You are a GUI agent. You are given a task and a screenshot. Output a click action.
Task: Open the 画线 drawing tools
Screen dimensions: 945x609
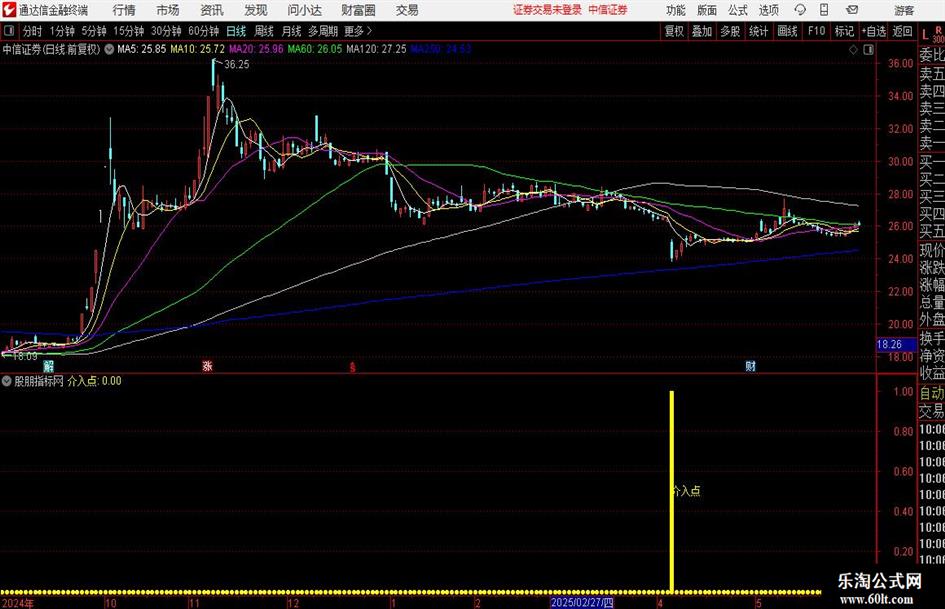tap(787, 31)
